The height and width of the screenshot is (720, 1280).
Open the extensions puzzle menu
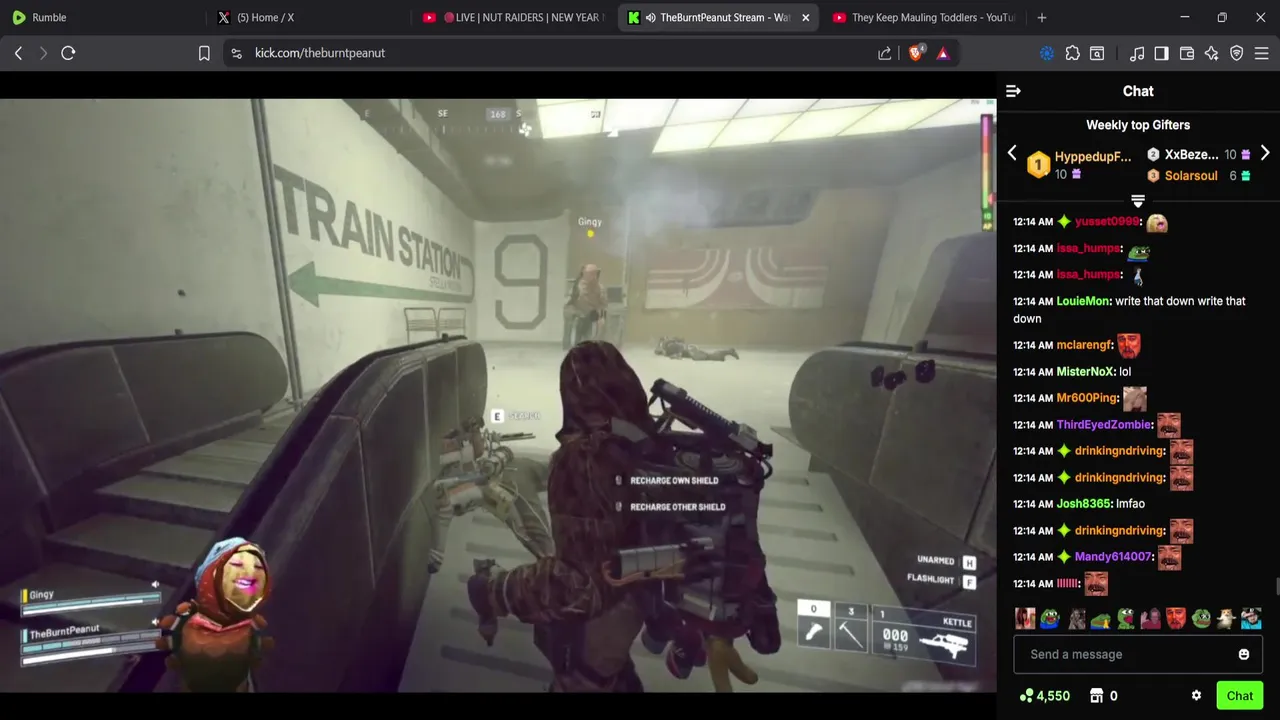coord(1073,53)
